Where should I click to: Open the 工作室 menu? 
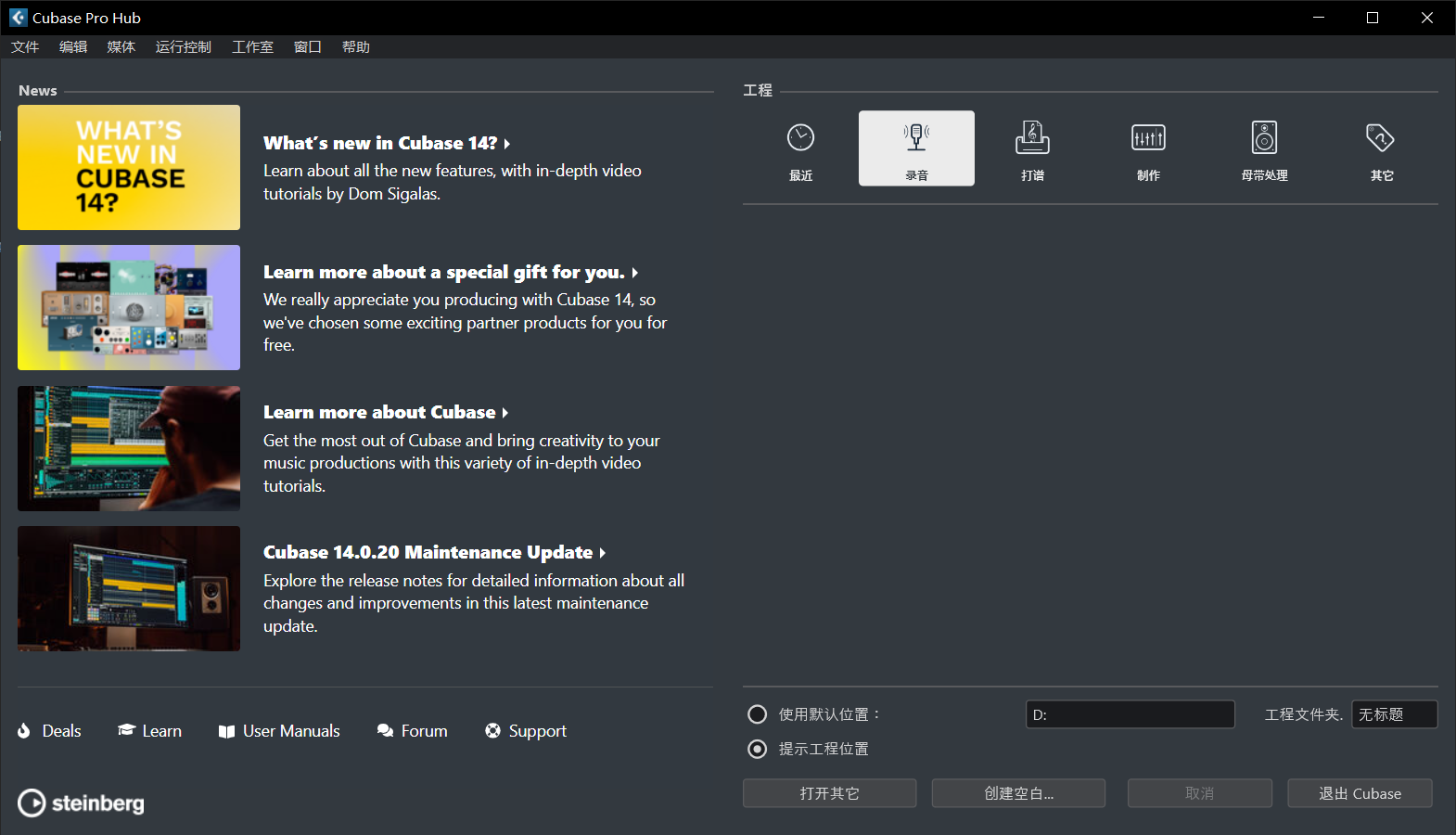pos(252,47)
